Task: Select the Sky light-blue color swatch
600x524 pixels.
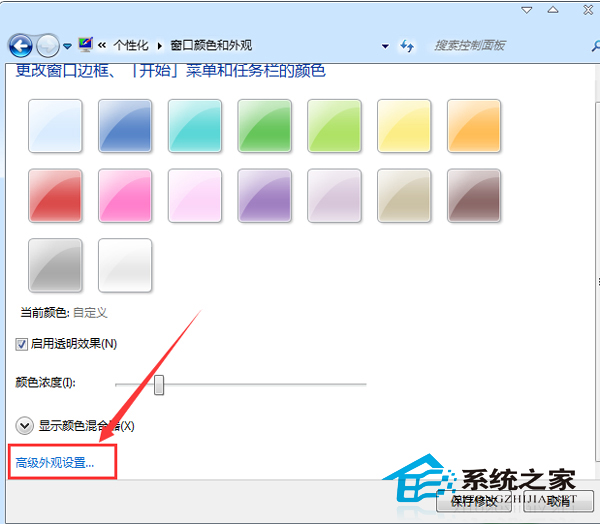Action: coord(55,126)
